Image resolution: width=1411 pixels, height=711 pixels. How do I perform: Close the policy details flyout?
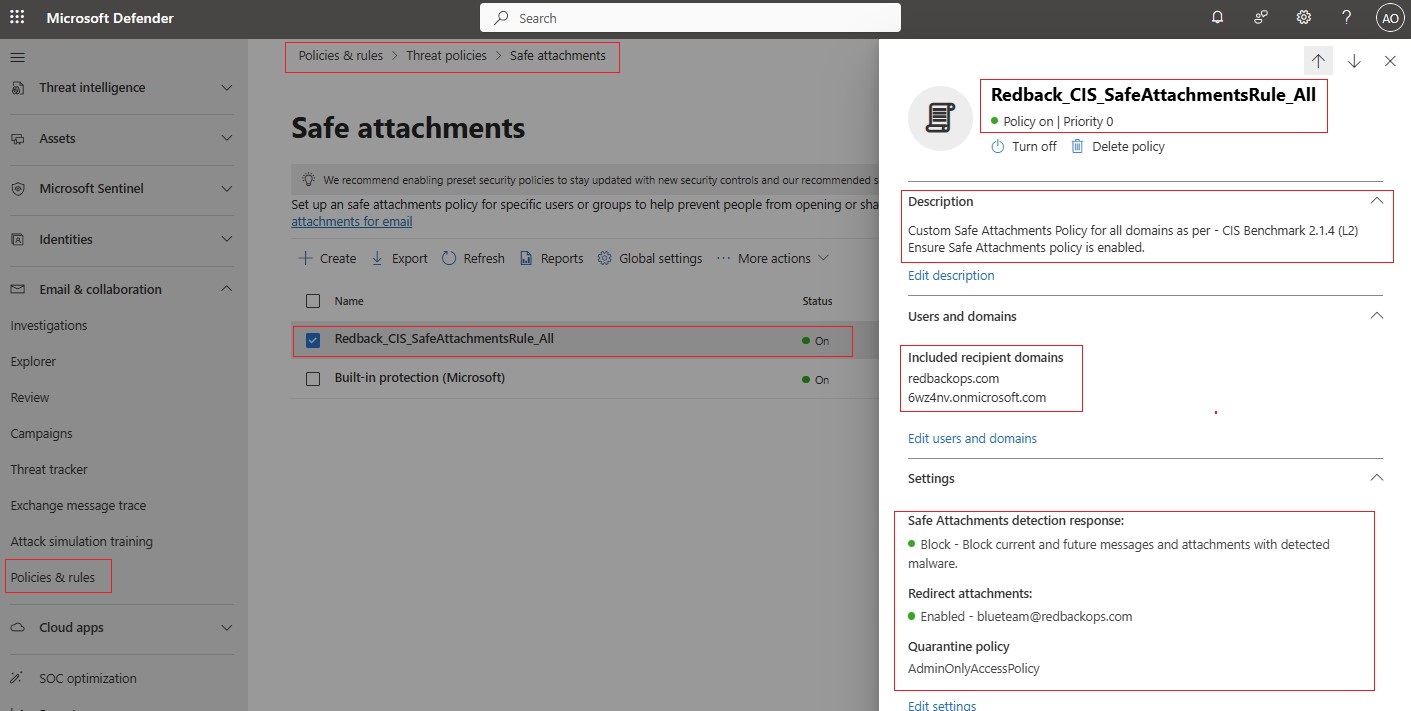click(x=1390, y=61)
